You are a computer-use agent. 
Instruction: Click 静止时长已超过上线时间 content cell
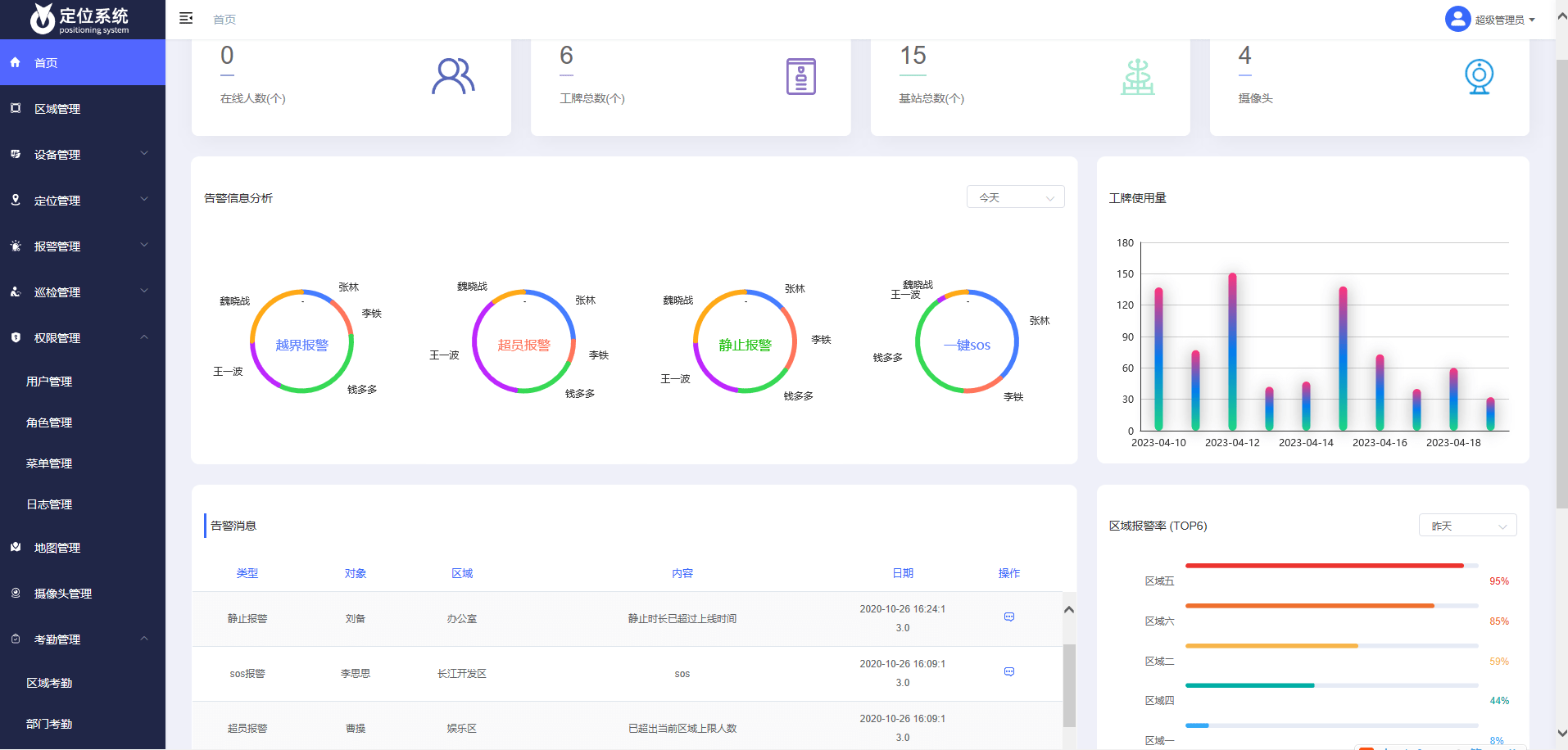click(682, 619)
